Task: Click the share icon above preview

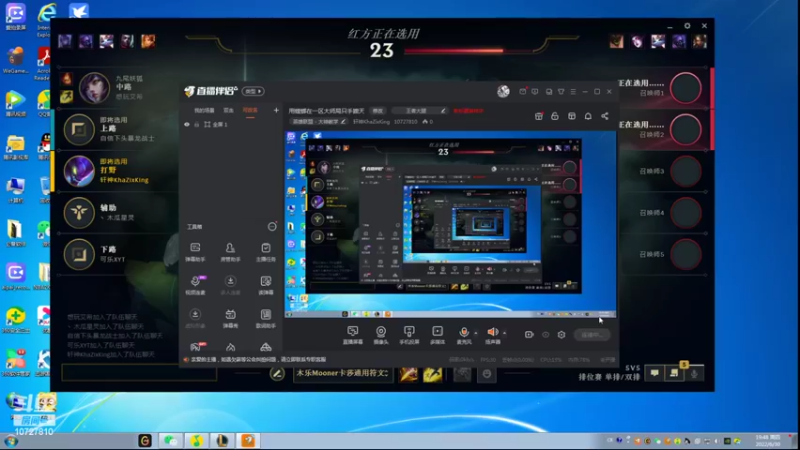Action: click(x=605, y=116)
